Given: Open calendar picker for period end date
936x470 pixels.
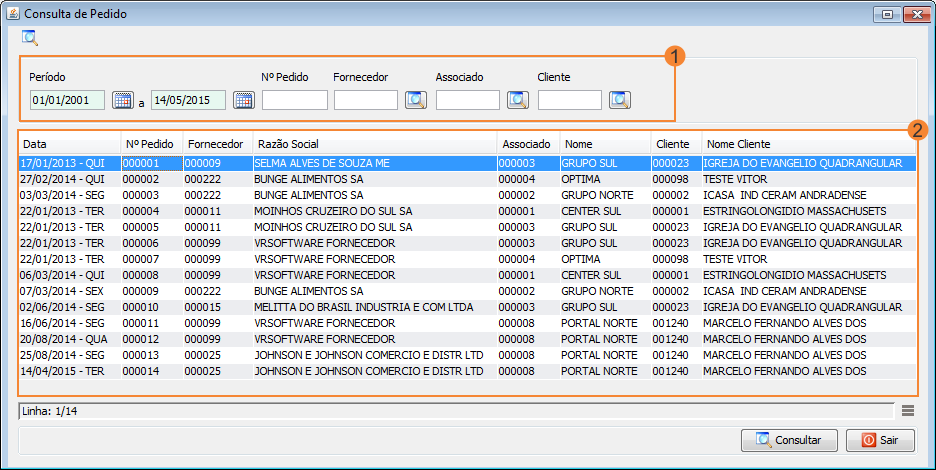Looking at the screenshot, I should [243, 100].
